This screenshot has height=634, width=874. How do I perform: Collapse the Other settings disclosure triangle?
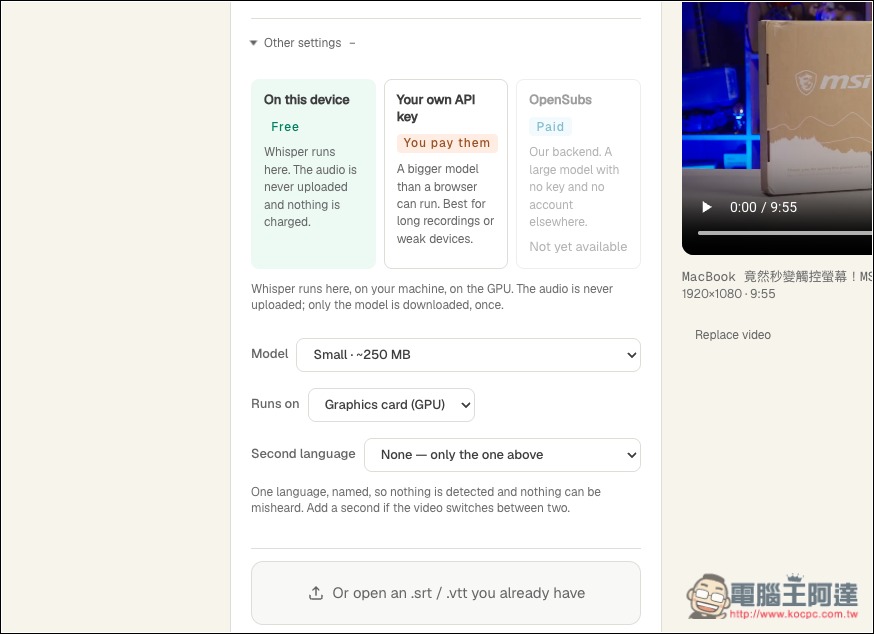point(254,43)
